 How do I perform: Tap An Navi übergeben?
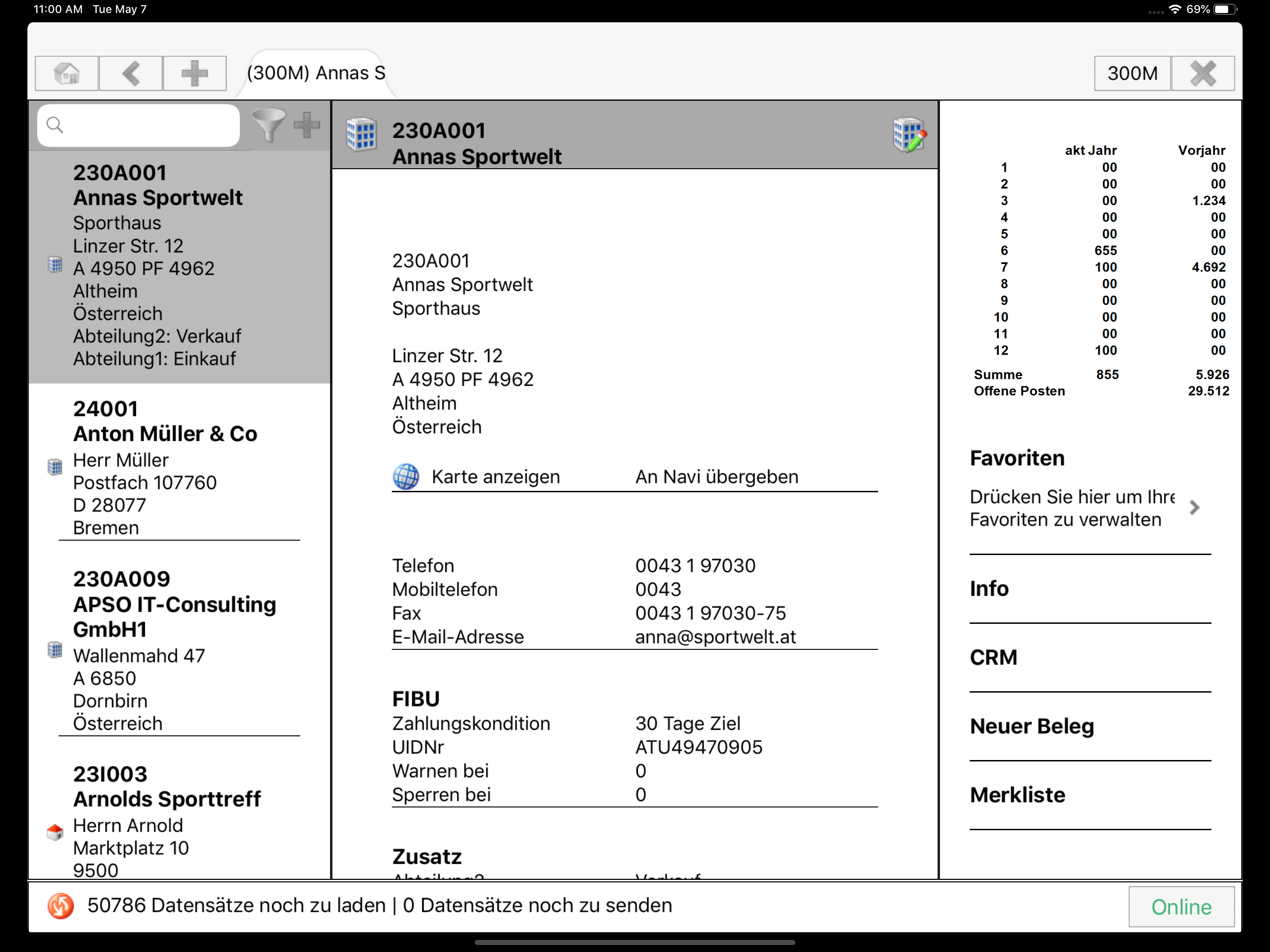(x=716, y=476)
